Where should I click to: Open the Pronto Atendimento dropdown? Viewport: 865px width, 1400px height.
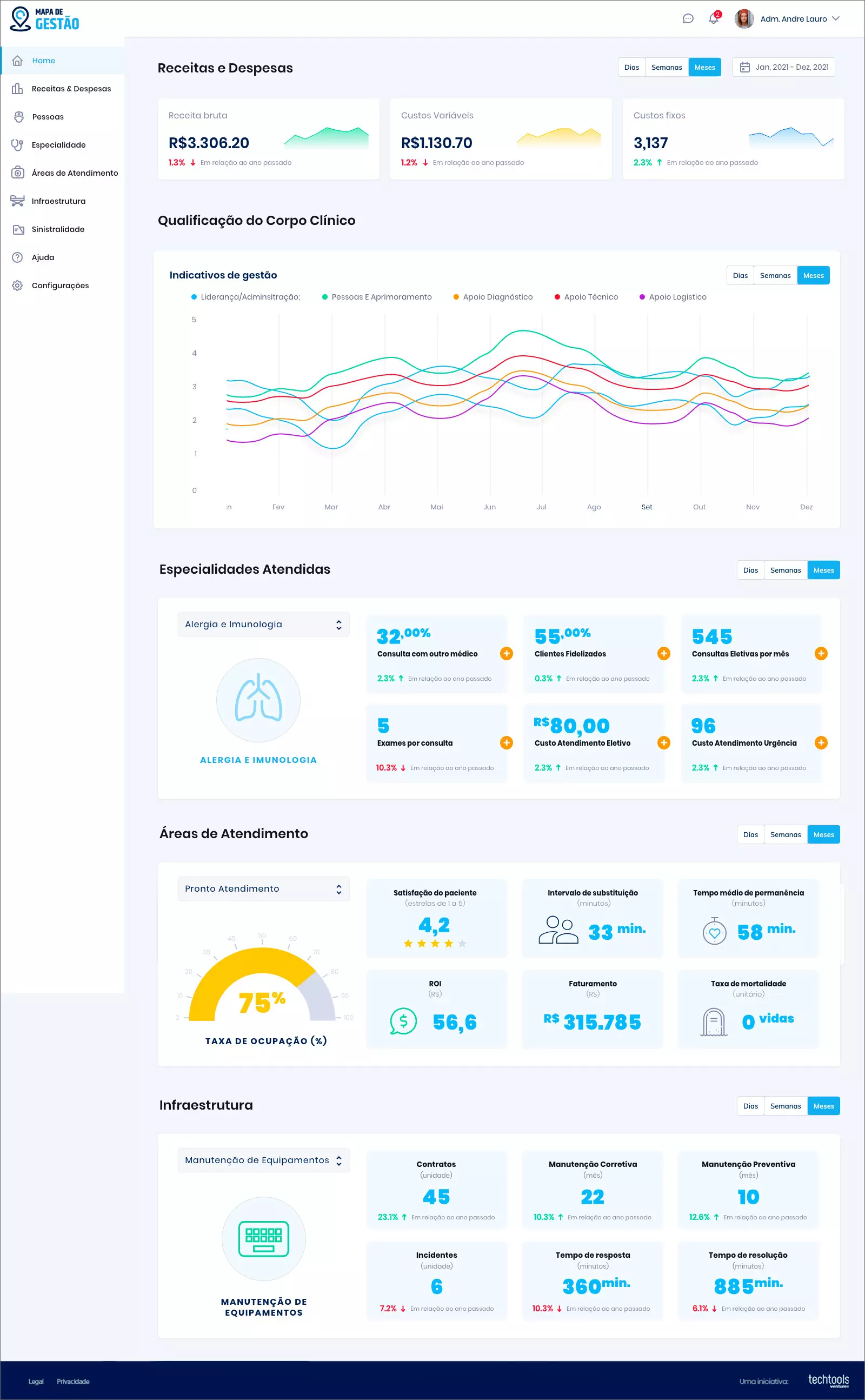[x=263, y=888]
